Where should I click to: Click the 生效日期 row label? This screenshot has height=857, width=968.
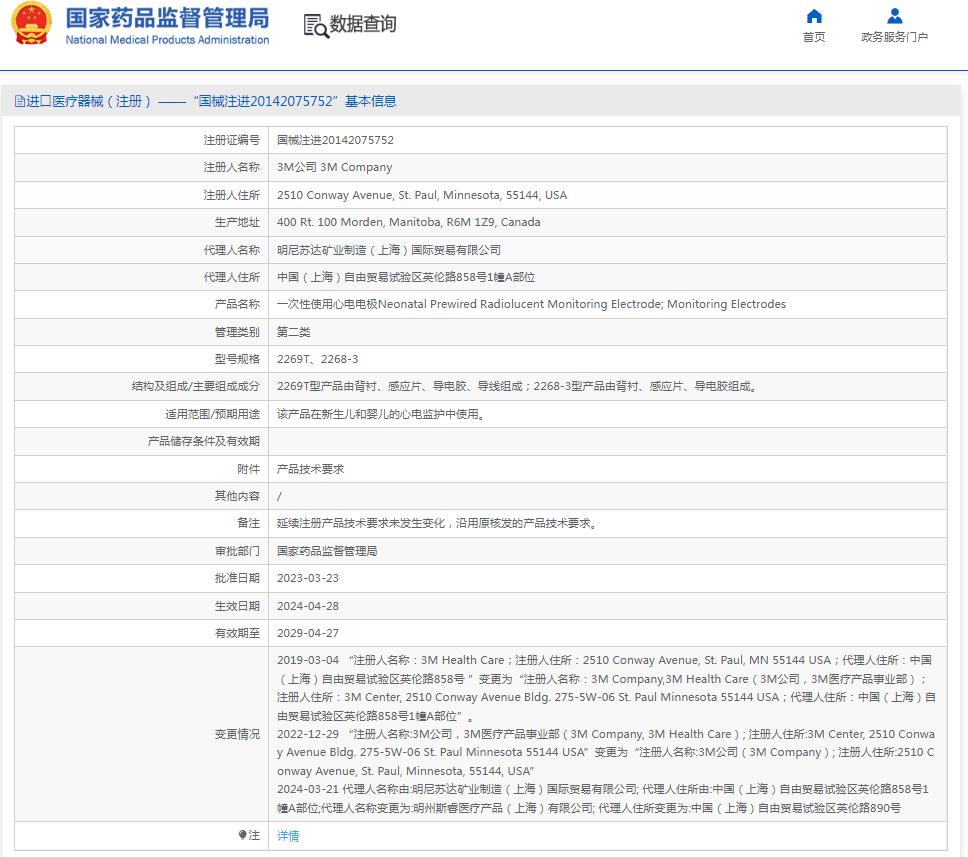point(237,606)
